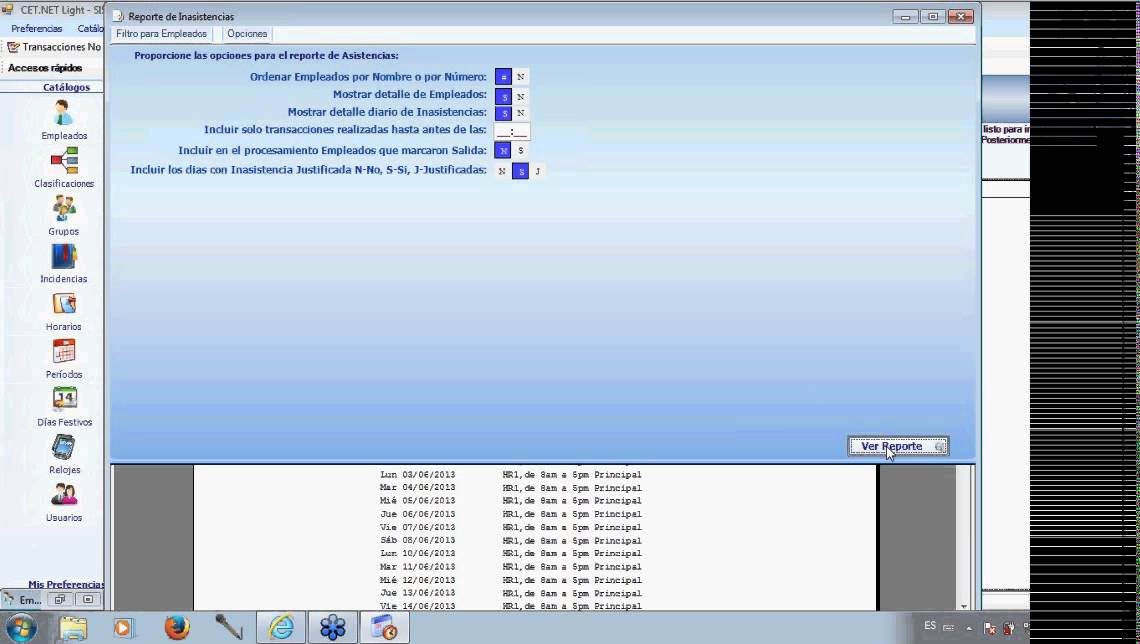1140x644 pixels.
Task: Select sort employees by name (# option)
Action: 503,77
